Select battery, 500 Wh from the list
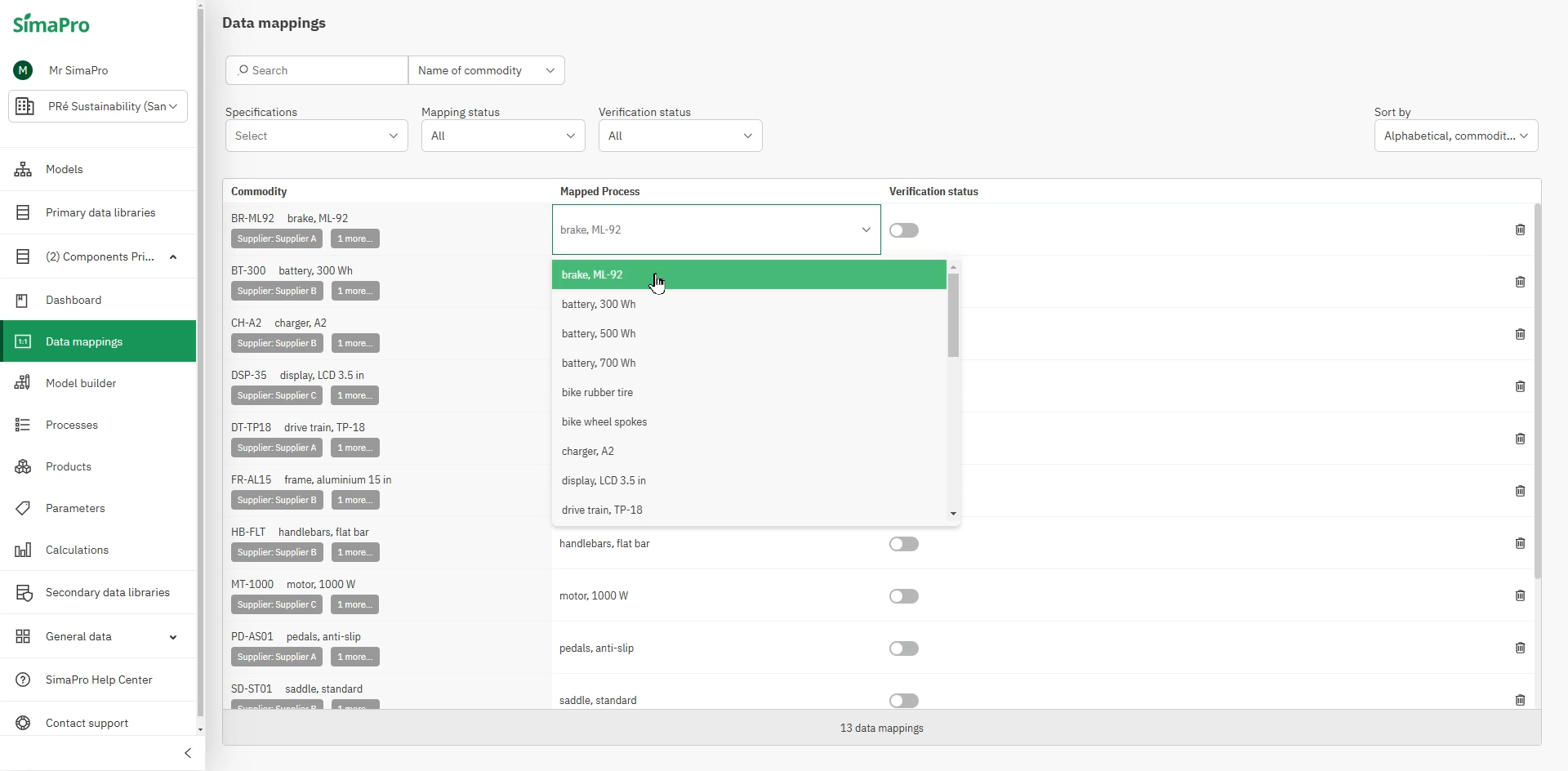The image size is (1568, 771). pos(599,333)
